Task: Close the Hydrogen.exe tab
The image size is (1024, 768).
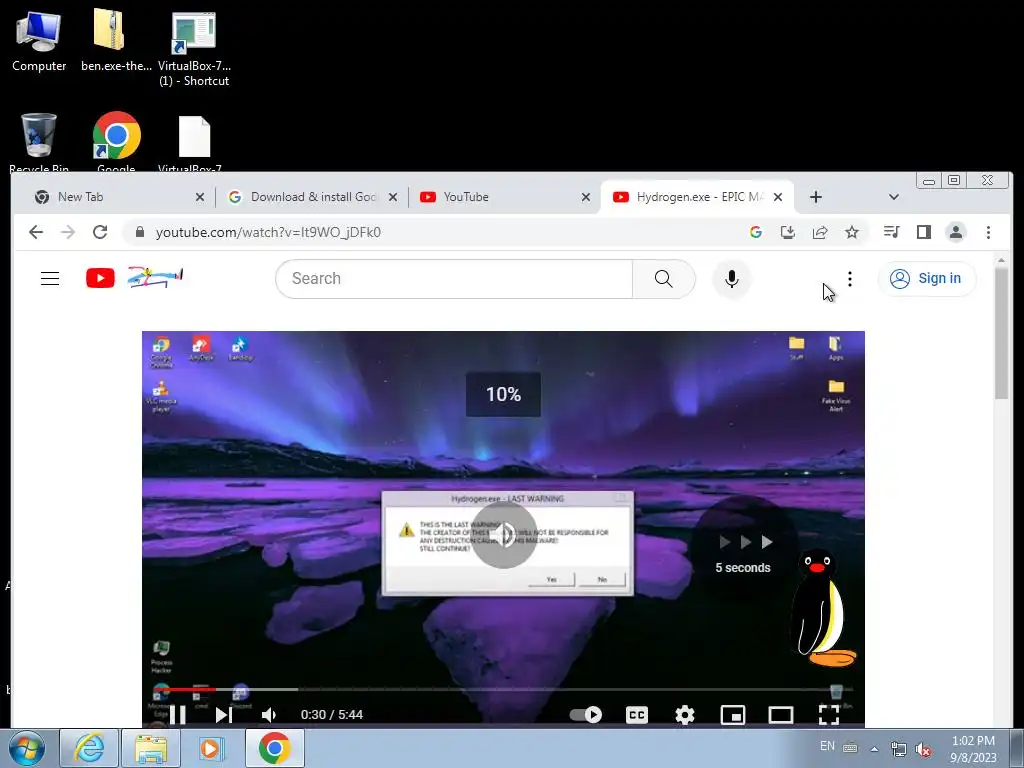Action: coord(778,197)
